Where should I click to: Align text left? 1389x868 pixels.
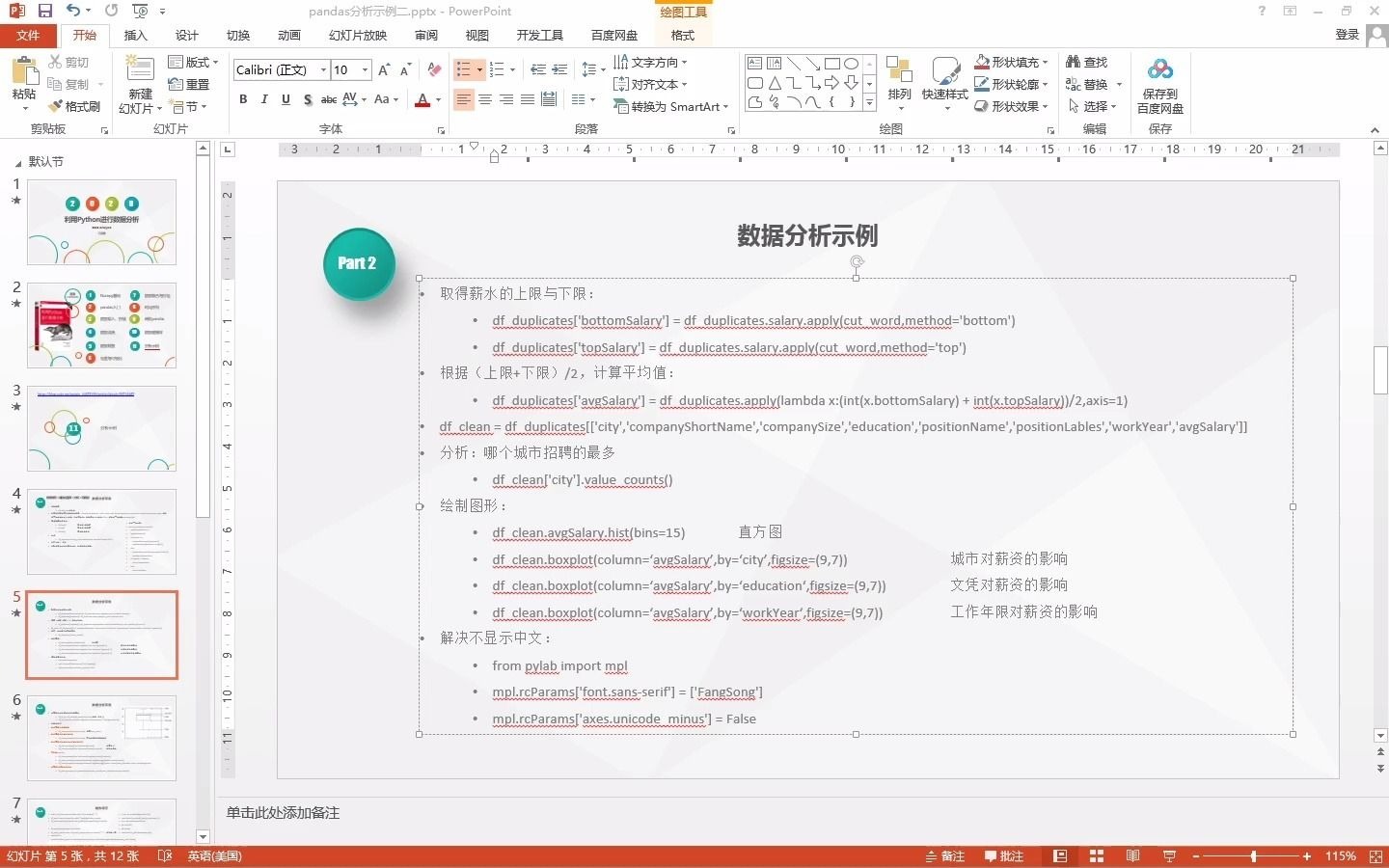(x=464, y=99)
